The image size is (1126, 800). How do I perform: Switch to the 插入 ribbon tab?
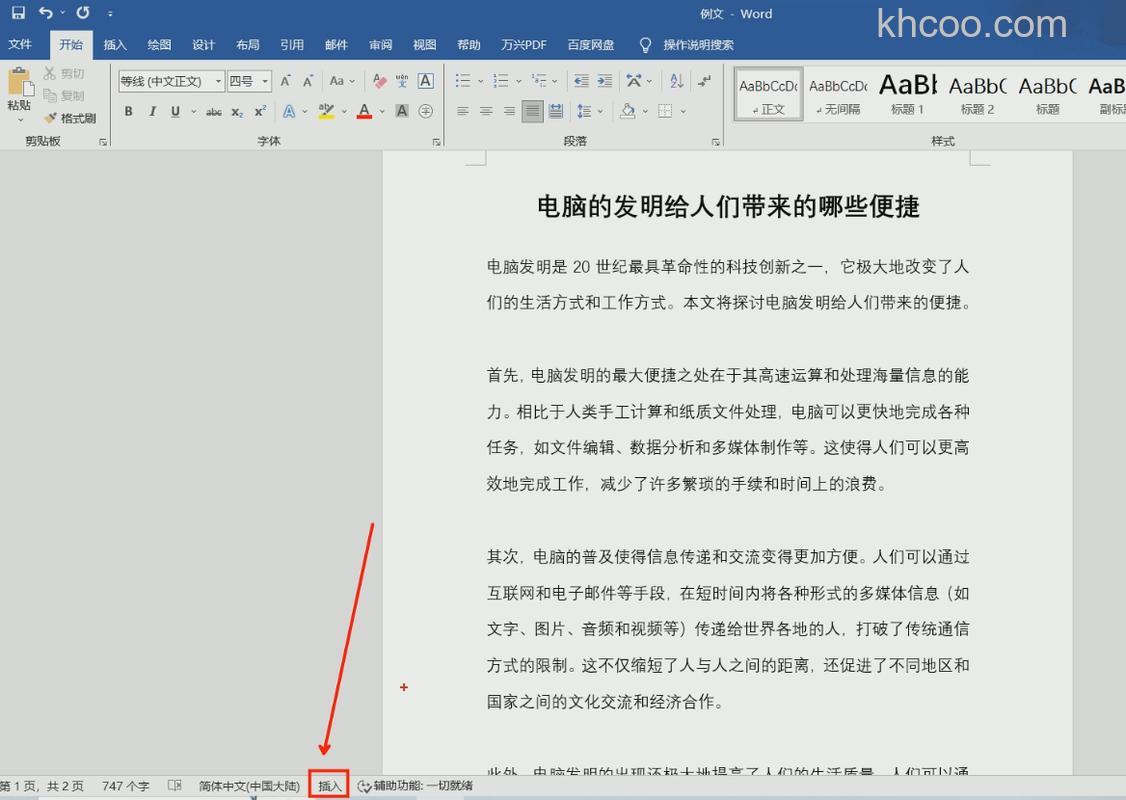114,44
